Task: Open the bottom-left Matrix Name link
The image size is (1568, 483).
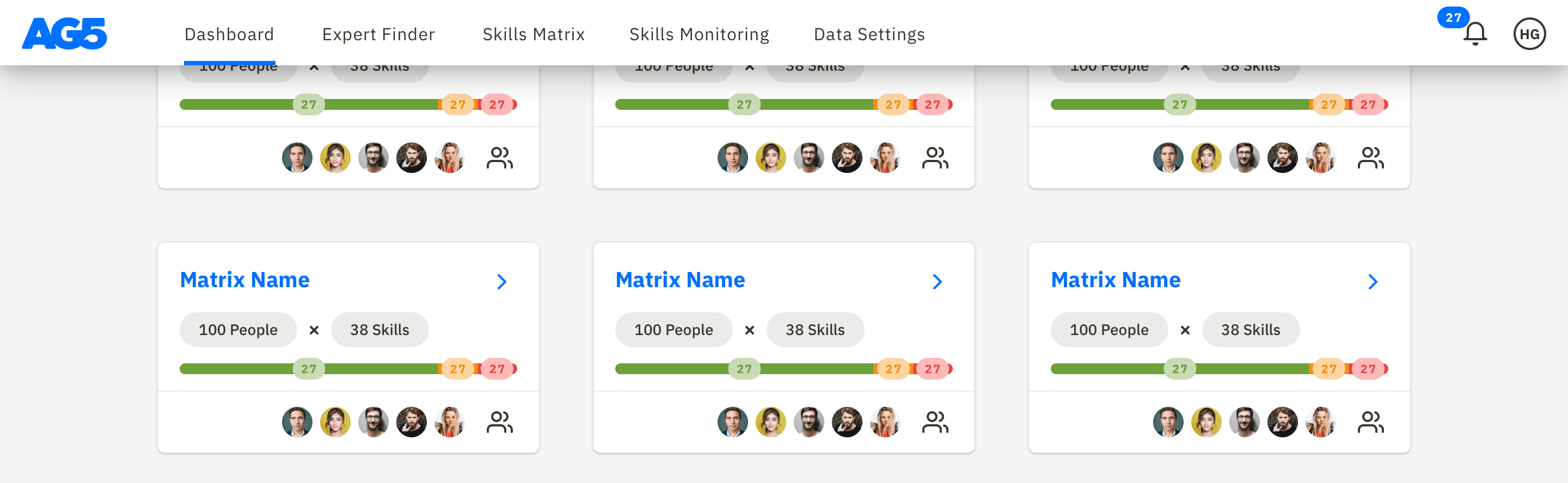Action: (x=244, y=280)
